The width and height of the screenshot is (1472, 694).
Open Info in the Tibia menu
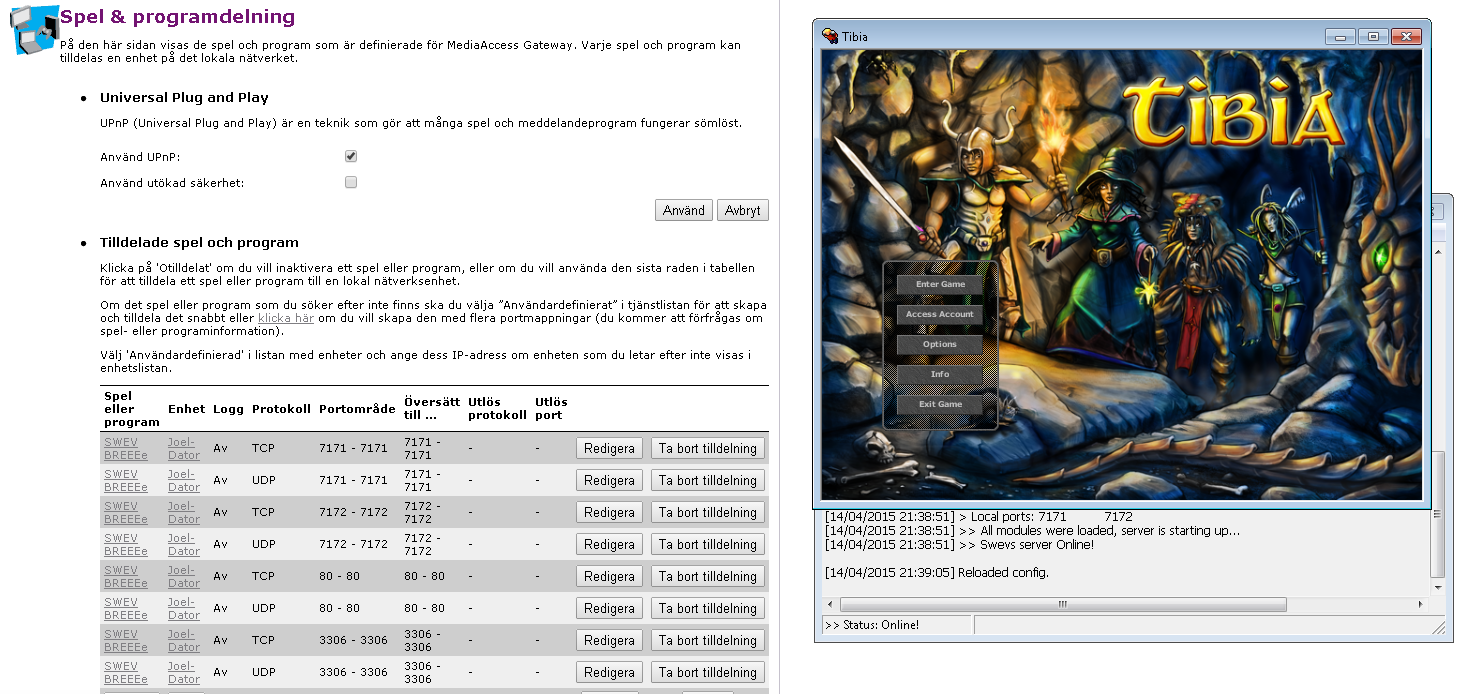940,374
